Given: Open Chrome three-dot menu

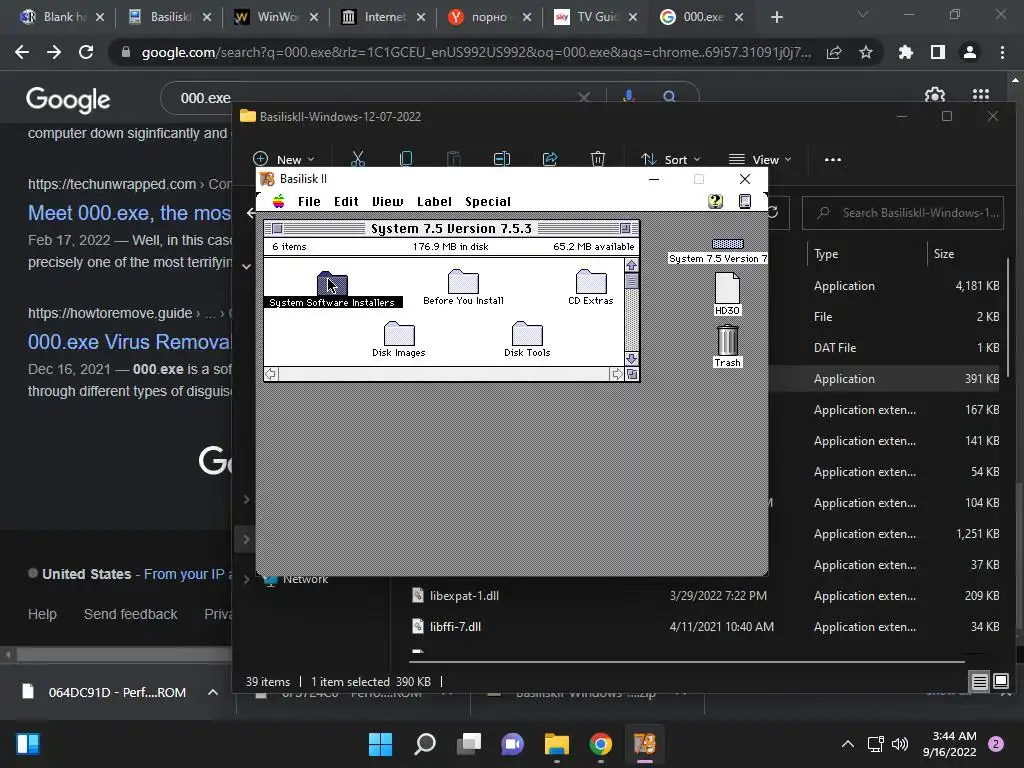Looking at the screenshot, I should (1002, 52).
